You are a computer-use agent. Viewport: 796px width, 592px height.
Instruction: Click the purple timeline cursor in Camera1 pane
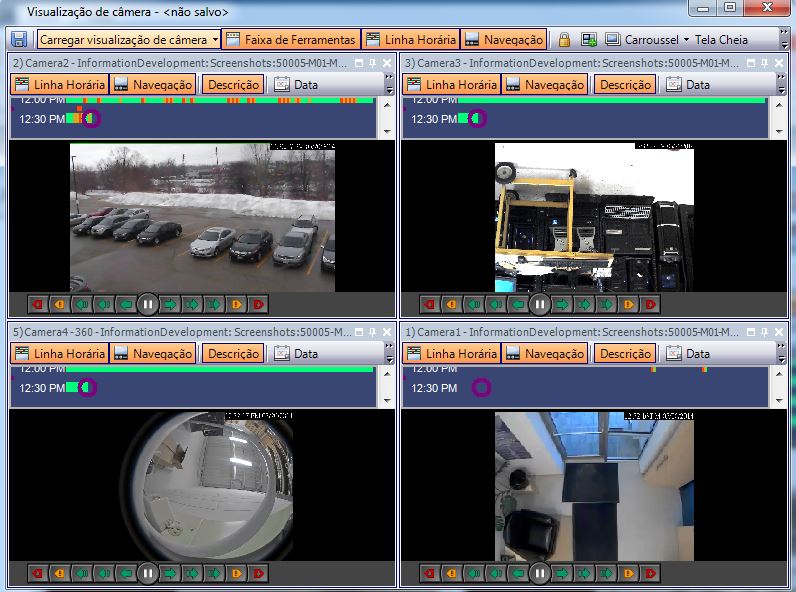coord(481,387)
